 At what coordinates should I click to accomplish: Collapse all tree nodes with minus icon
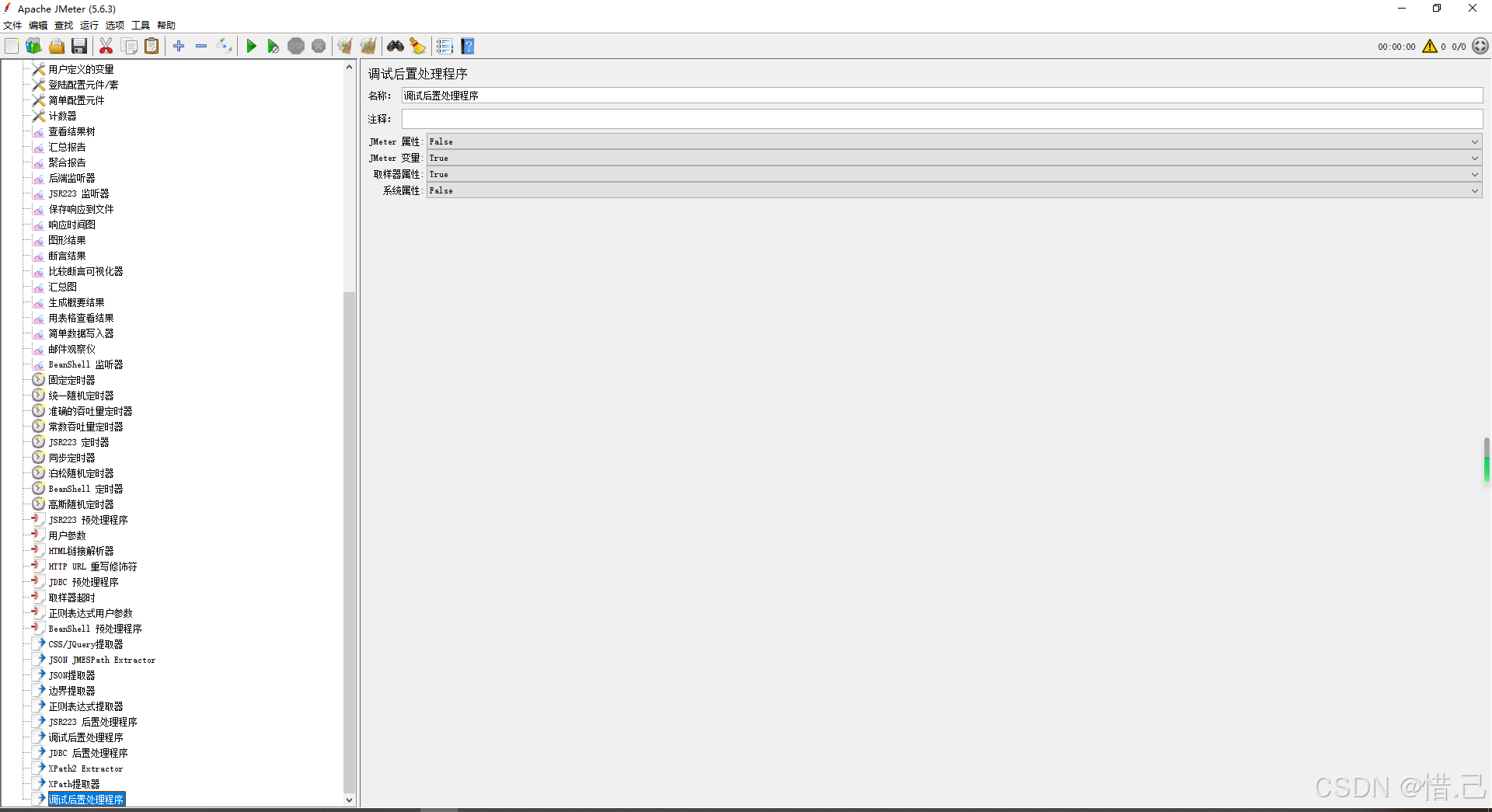tap(201, 47)
